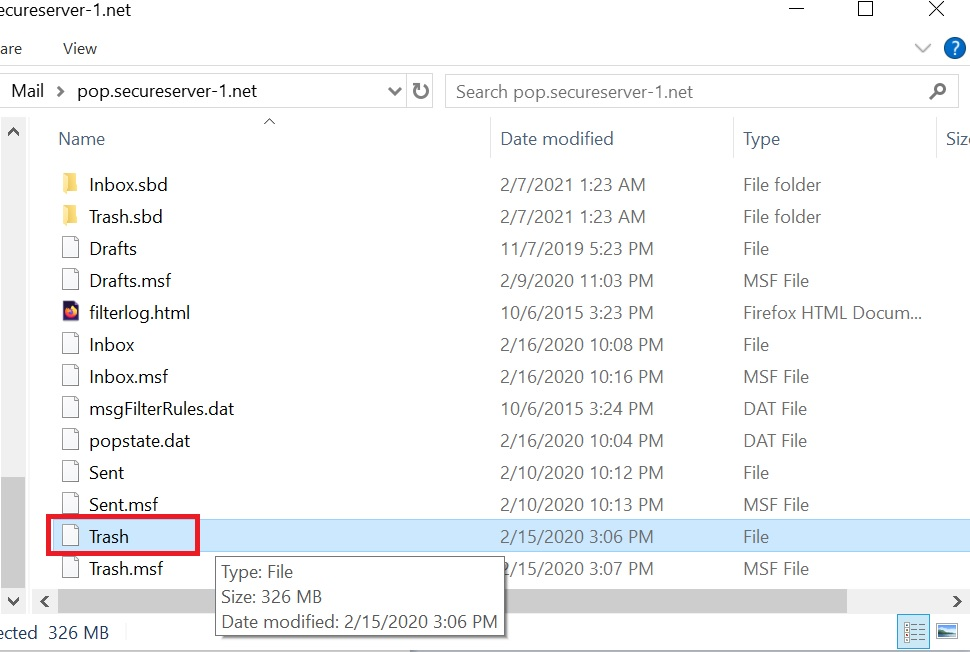This screenshot has height=652, width=970.
Task: Expand the address bar history dropdown
Action: (395, 91)
